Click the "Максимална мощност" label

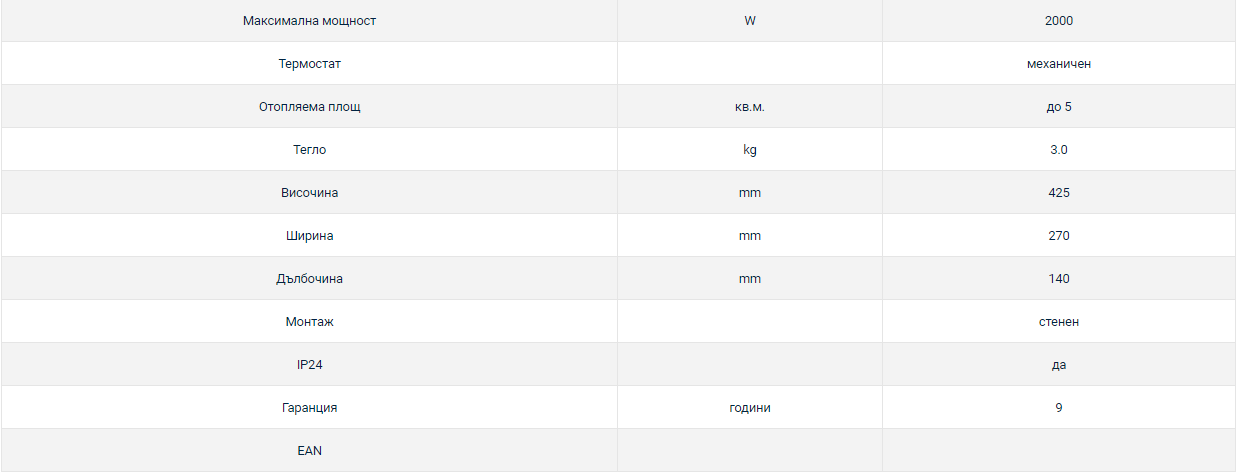click(x=309, y=21)
